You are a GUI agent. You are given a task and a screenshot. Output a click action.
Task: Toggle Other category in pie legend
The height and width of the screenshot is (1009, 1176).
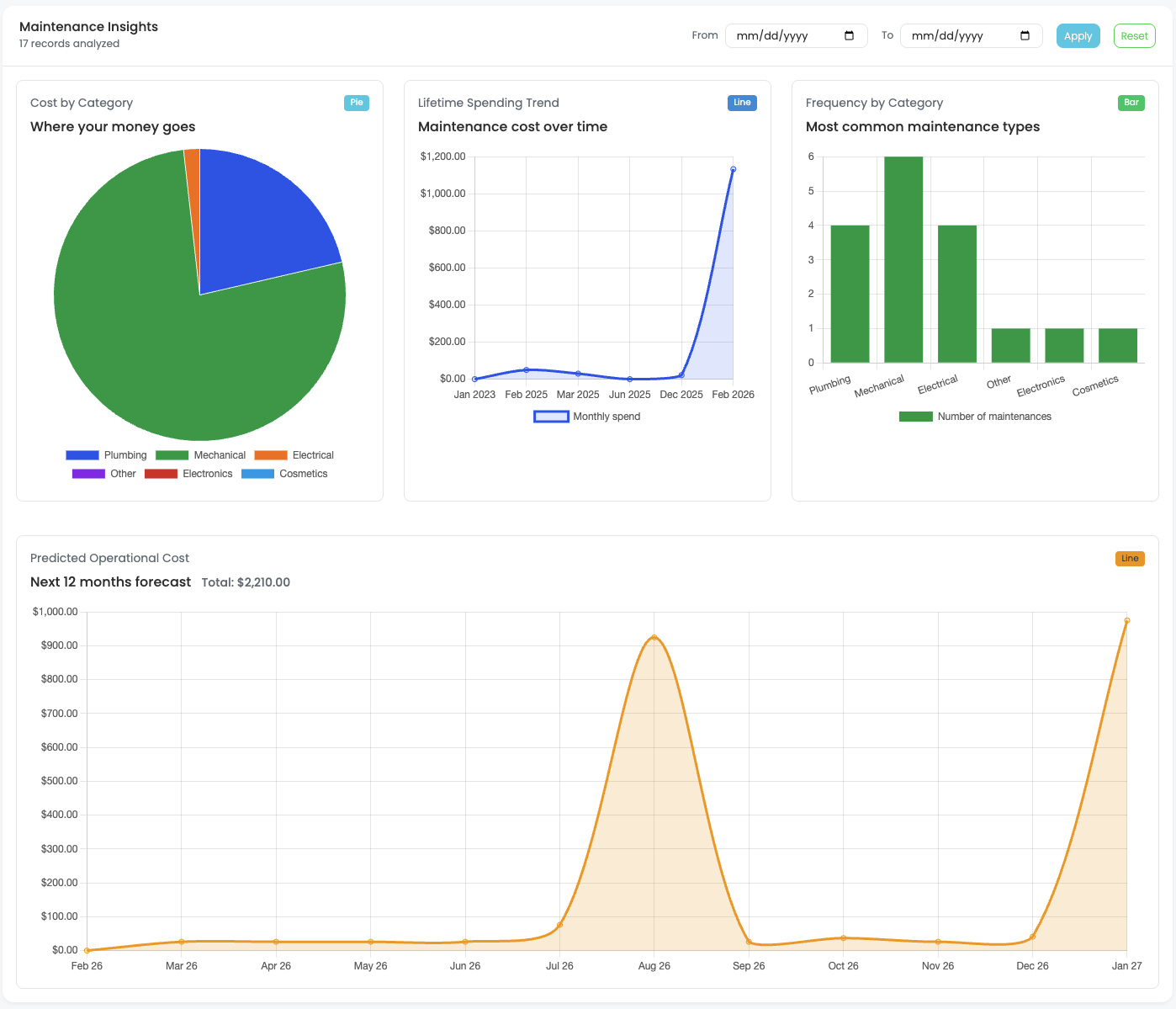coord(104,474)
